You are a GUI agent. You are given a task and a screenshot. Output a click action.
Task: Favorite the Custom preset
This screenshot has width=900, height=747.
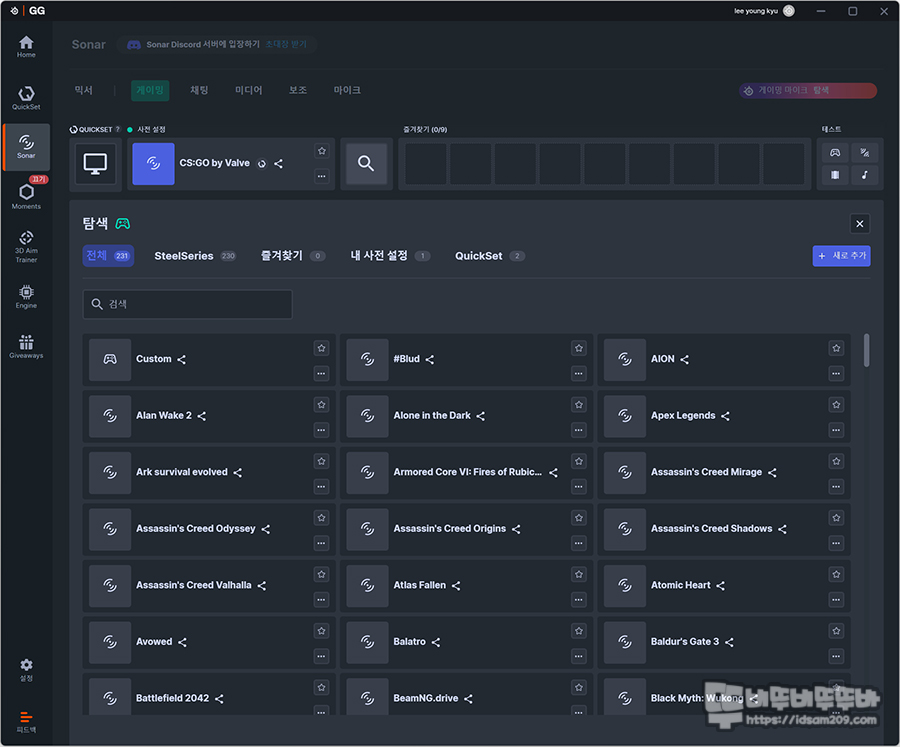tap(321, 348)
